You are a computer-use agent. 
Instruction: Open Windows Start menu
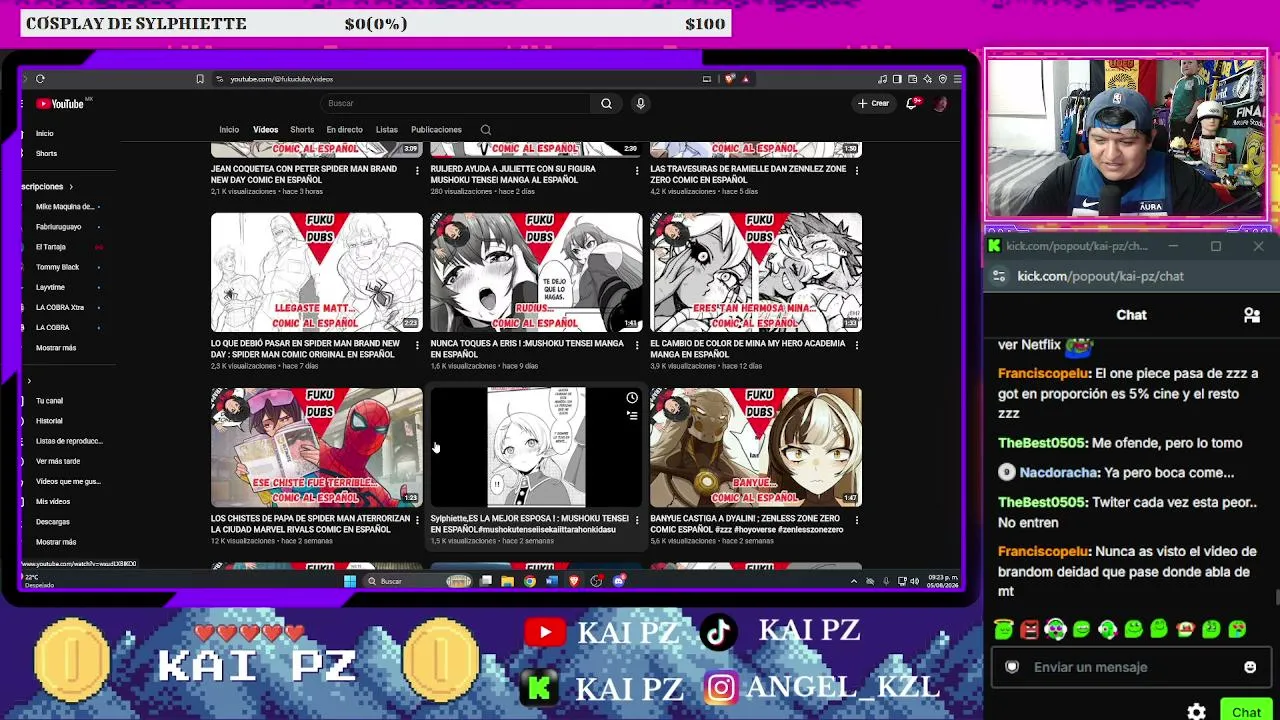[x=350, y=581]
